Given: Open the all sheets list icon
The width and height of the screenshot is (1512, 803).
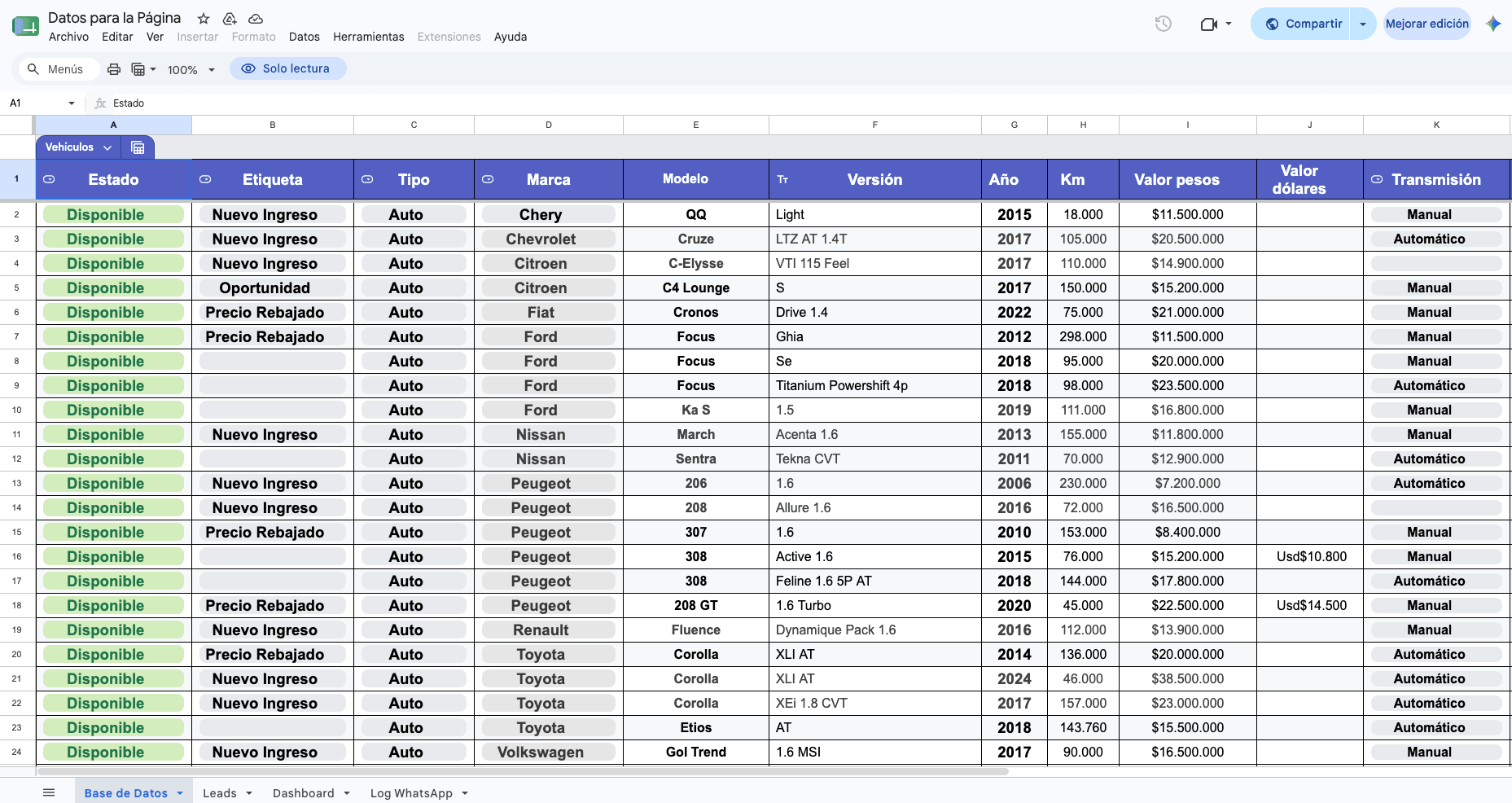Looking at the screenshot, I should [x=49, y=792].
